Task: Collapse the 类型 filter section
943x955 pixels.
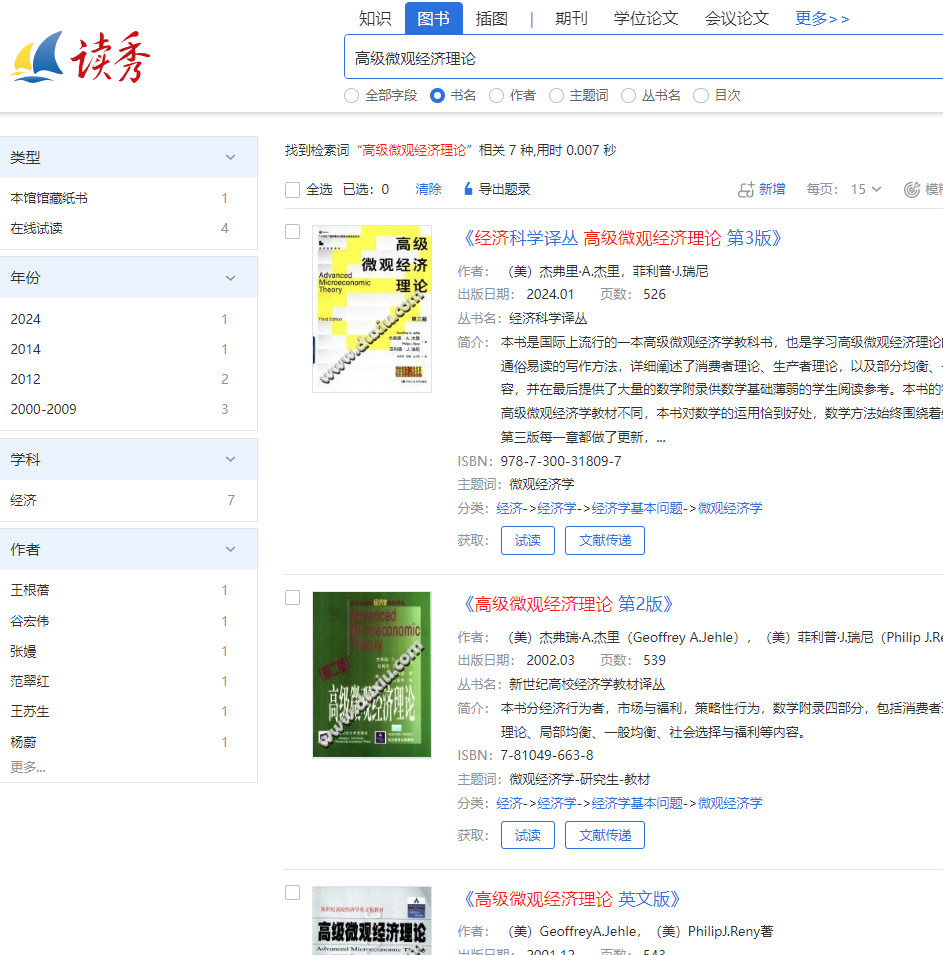Action: tap(230, 157)
